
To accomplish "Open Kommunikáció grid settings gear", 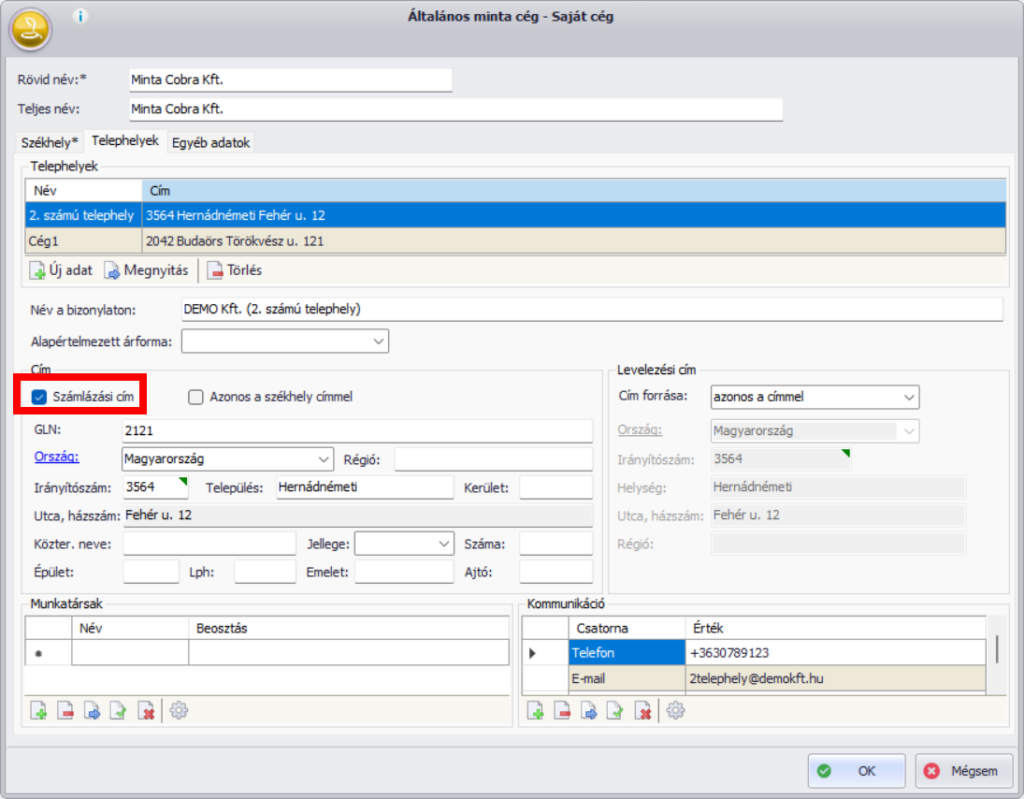I will tap(676, 711).
